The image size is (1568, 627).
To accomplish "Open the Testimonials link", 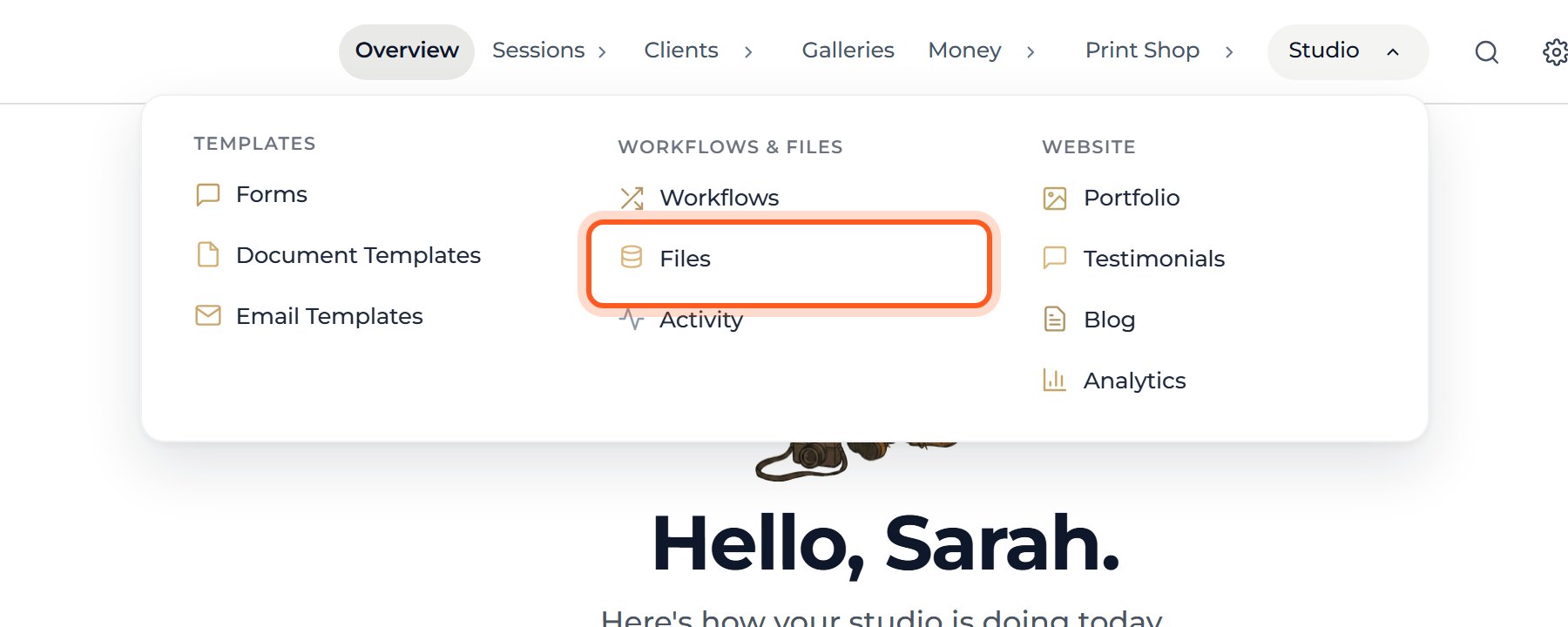I will tap(1154, 259).
